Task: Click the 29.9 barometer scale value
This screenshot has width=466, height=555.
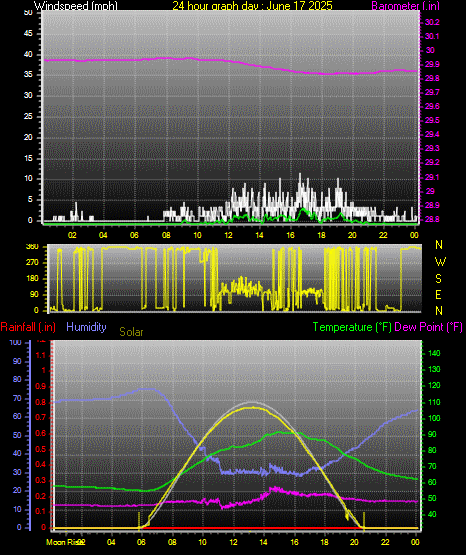Action: click(x=432, y=64)
